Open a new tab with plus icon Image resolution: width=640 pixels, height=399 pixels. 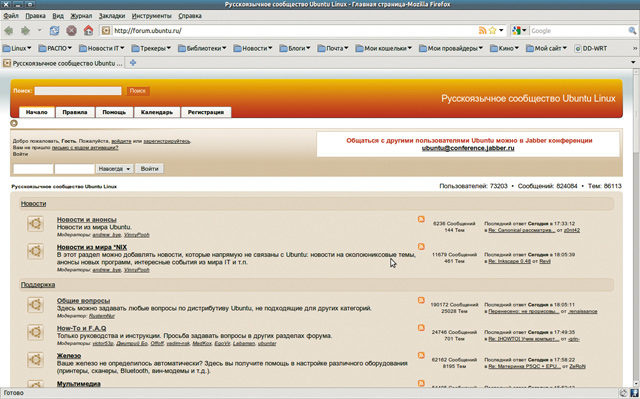[133, 63]
